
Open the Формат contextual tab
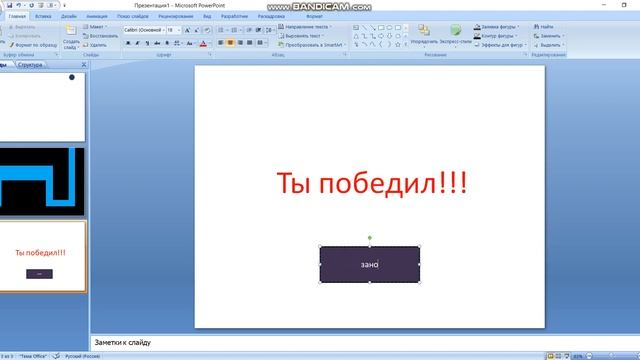click(314, 16)
